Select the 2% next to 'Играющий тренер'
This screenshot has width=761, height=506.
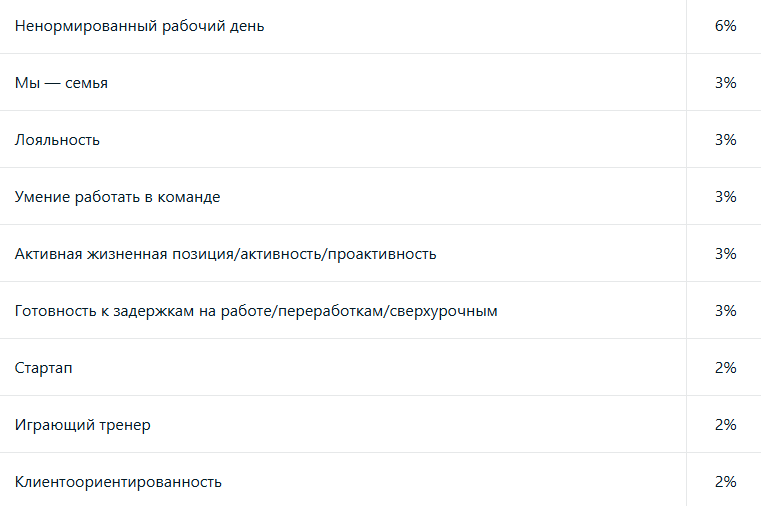[726, 425]
